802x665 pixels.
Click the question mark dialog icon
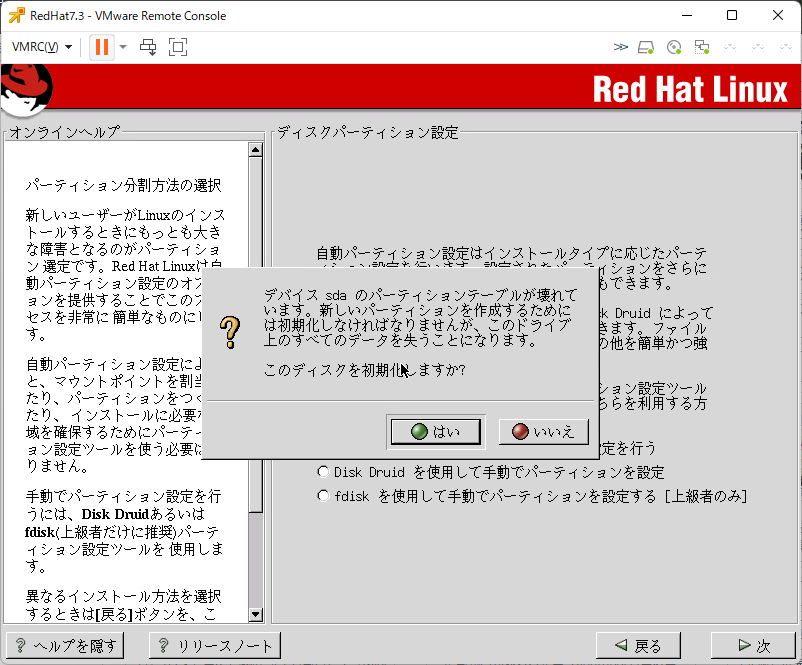230,332
